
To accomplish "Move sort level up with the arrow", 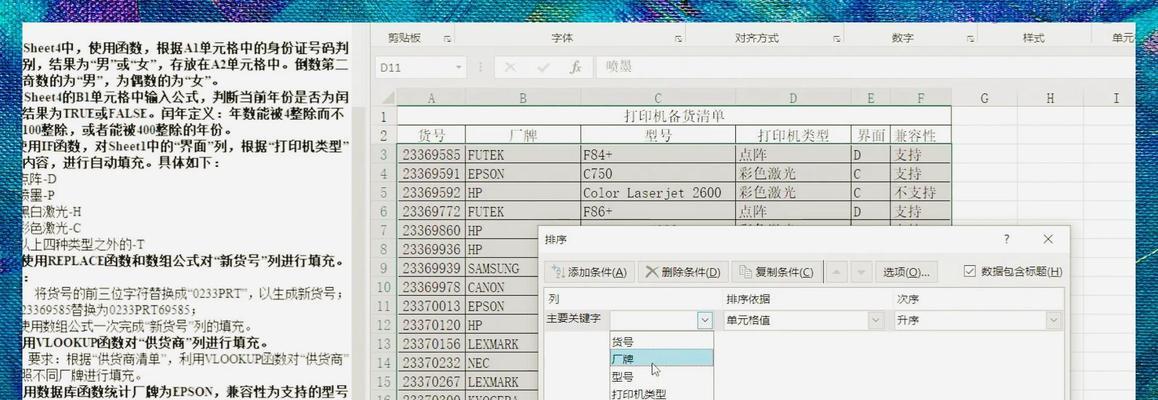I will (837, 272).
